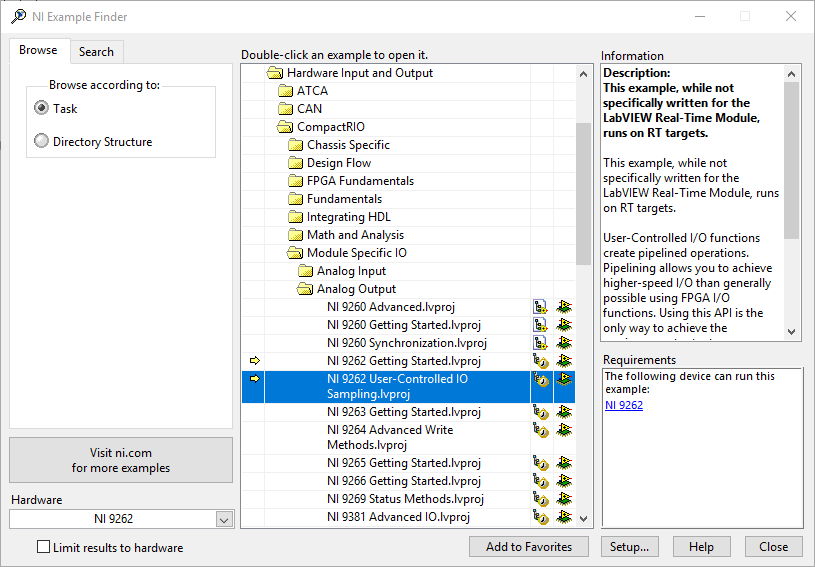Switch to the Browse tab
Image resolution: width=815 pixels, height=567 pixels.
(x=38, y=50)
